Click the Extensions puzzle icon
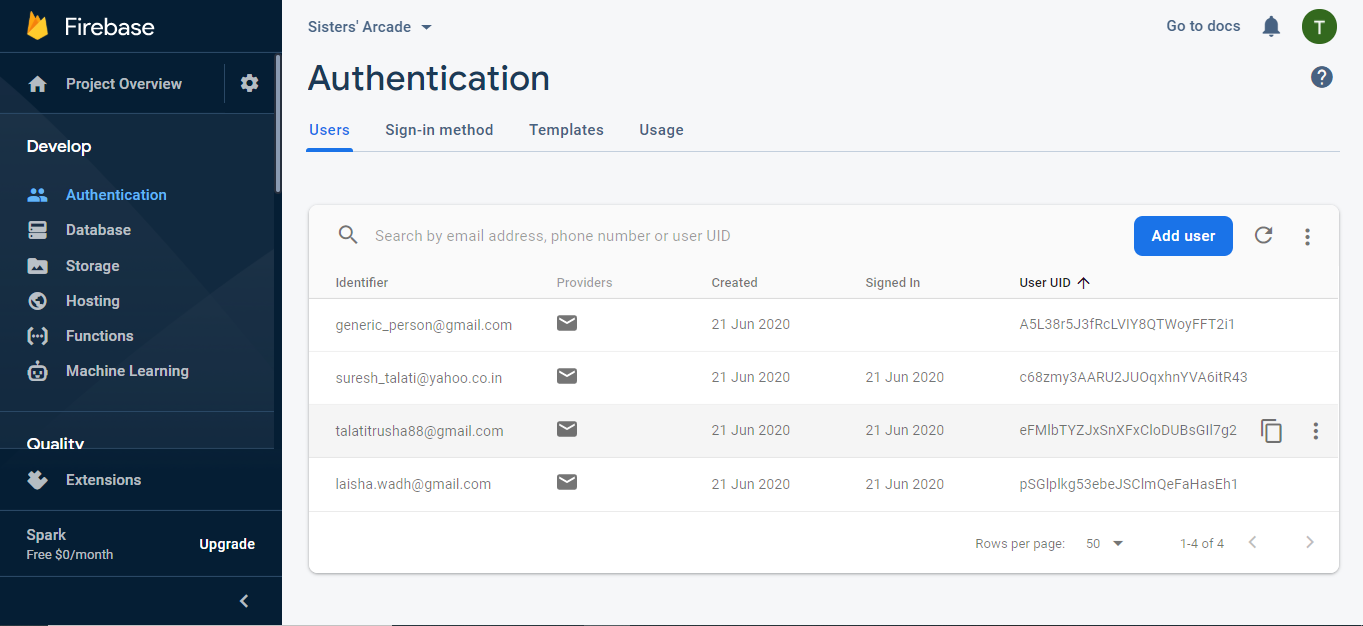The height and width of the screenshot is (626, 1363). [38, 480]
